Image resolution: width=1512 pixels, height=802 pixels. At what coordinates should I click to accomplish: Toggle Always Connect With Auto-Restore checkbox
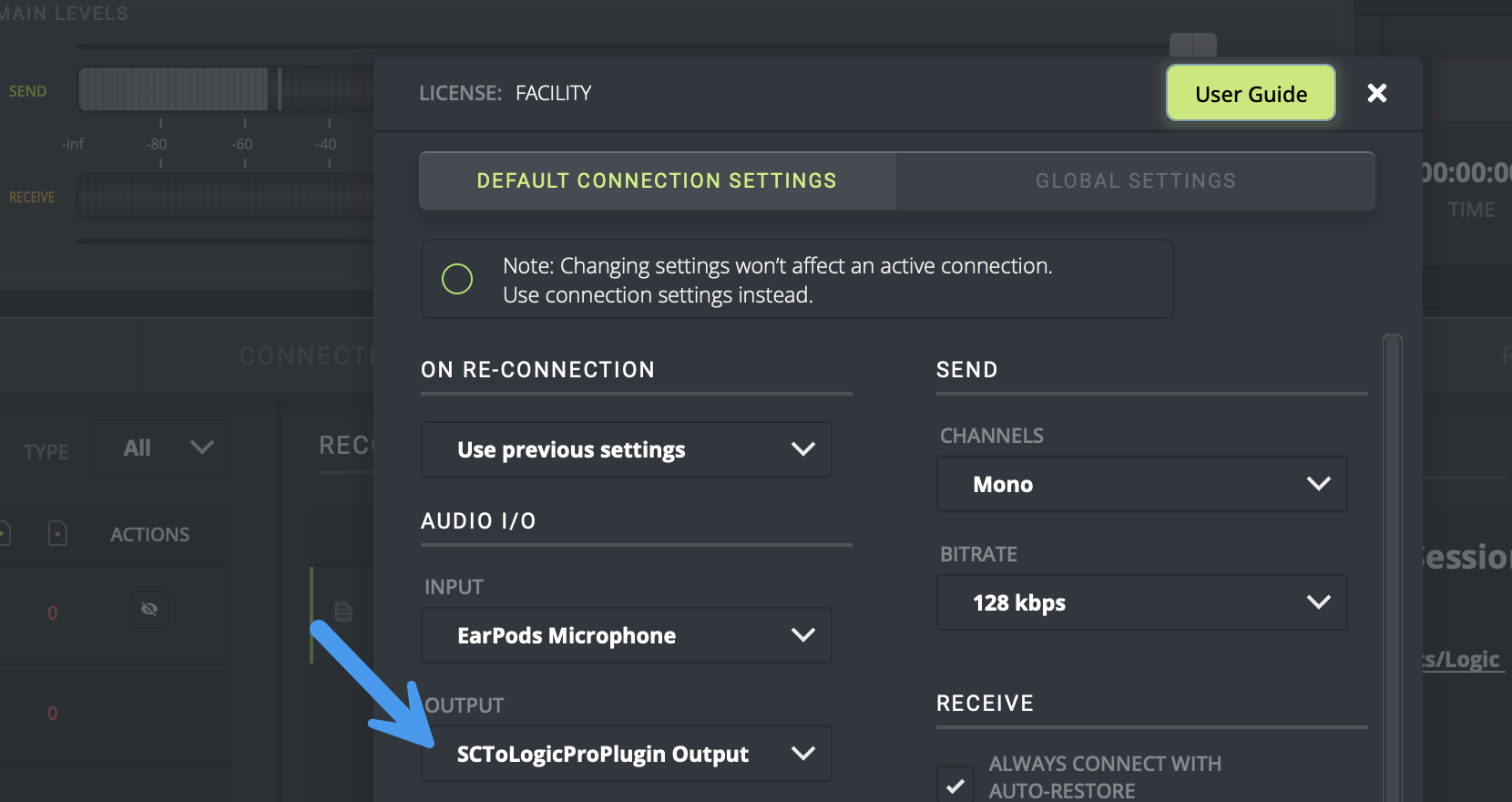coord(955,784)
